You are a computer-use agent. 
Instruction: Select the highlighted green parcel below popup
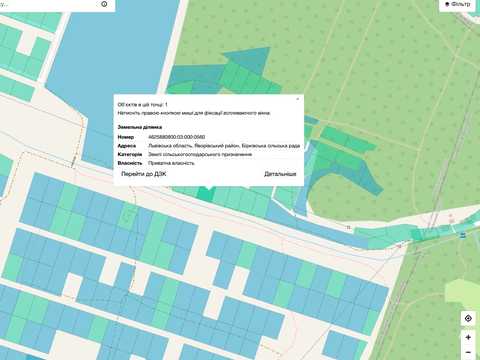(x=206, y=194)
